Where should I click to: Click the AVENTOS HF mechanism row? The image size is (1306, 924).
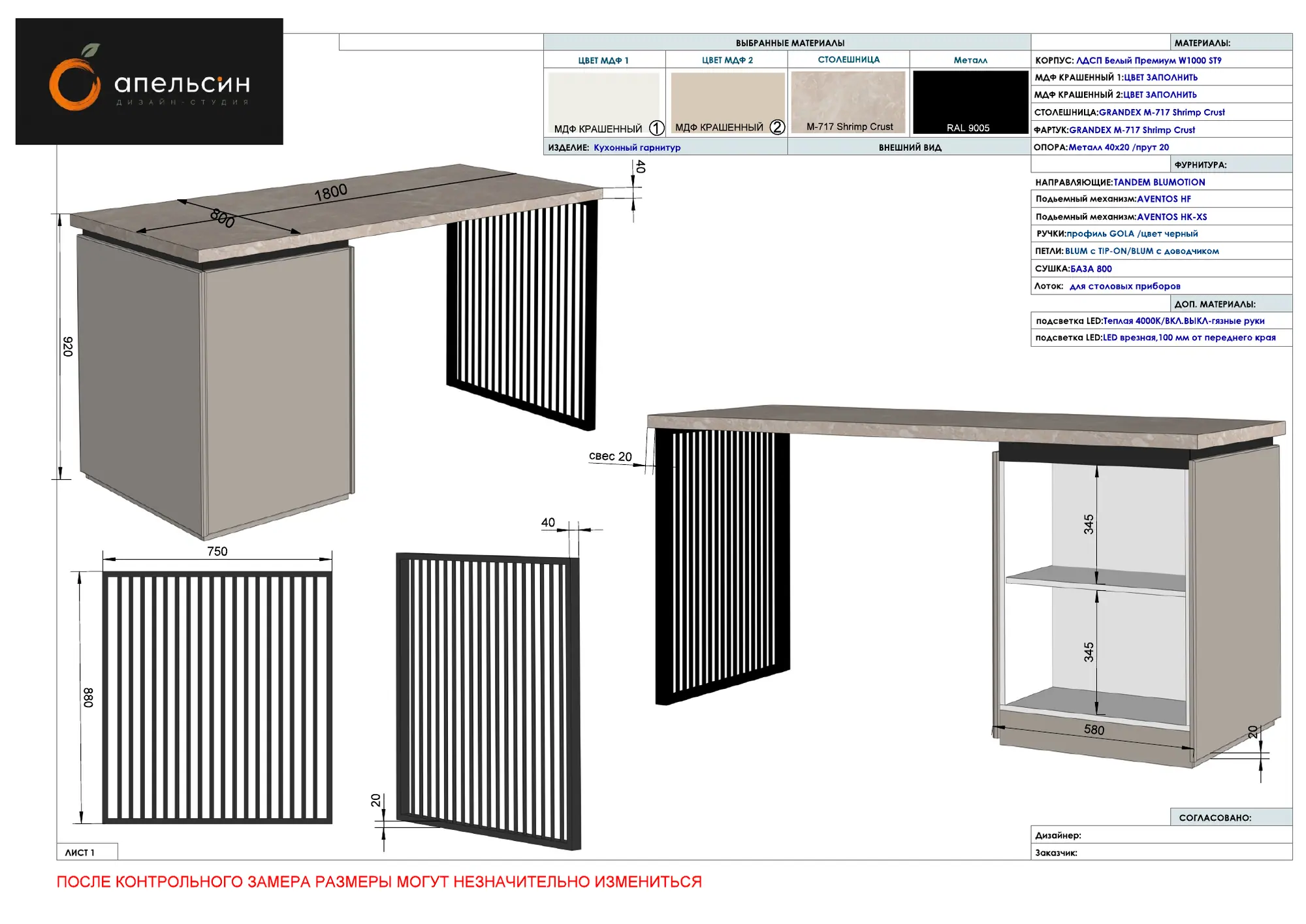tap(1161, 199)
